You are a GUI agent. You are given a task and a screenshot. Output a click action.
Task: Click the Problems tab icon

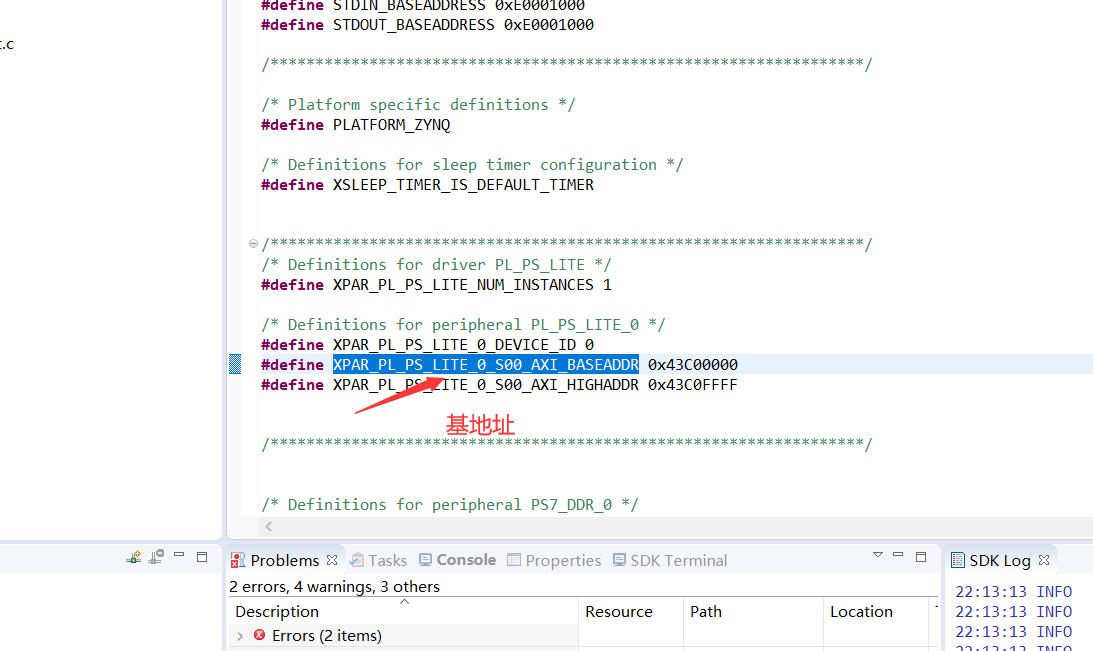pyautogui.click(x=238, y=560)
